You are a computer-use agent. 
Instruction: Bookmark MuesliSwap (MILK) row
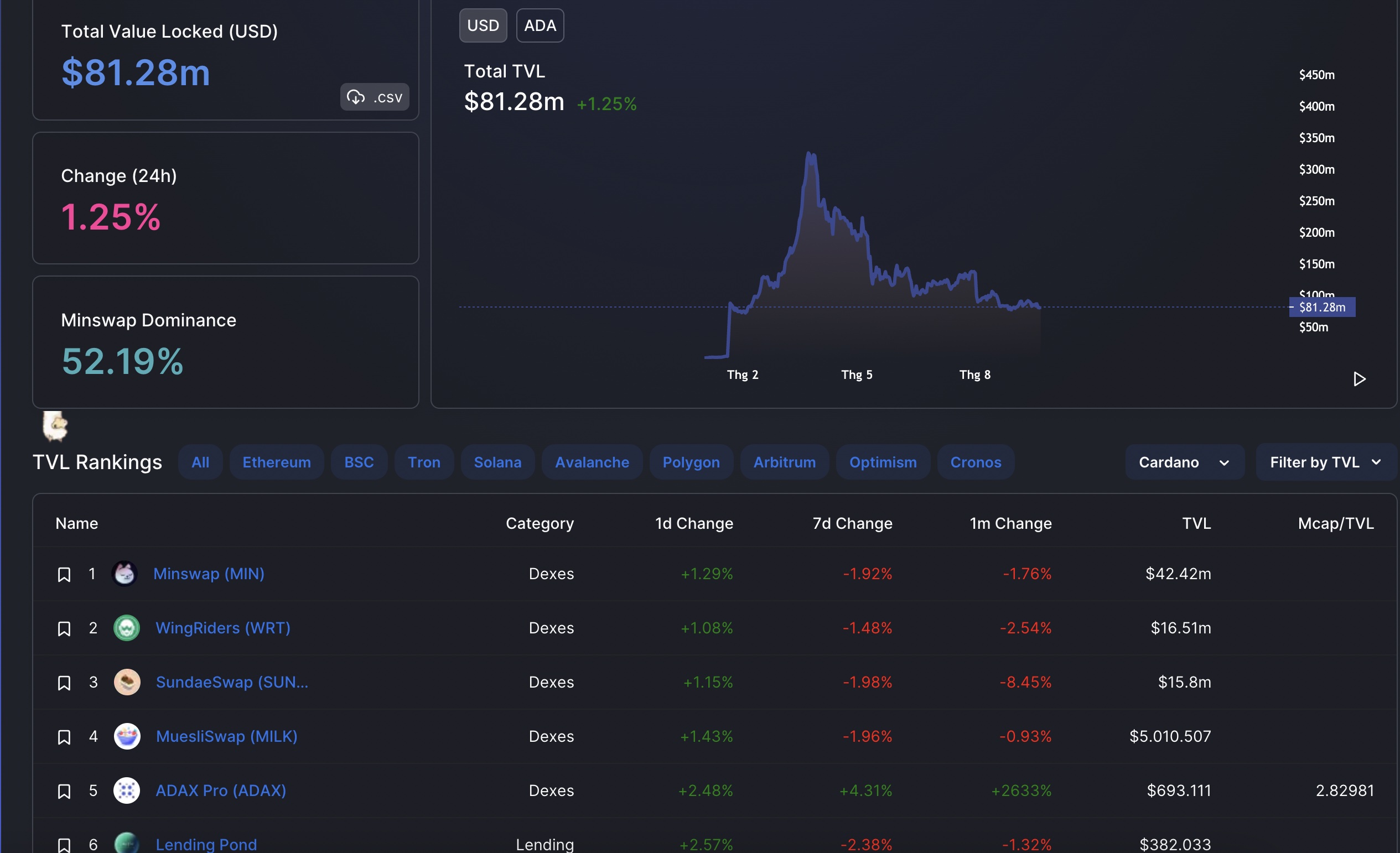(64, 737)
